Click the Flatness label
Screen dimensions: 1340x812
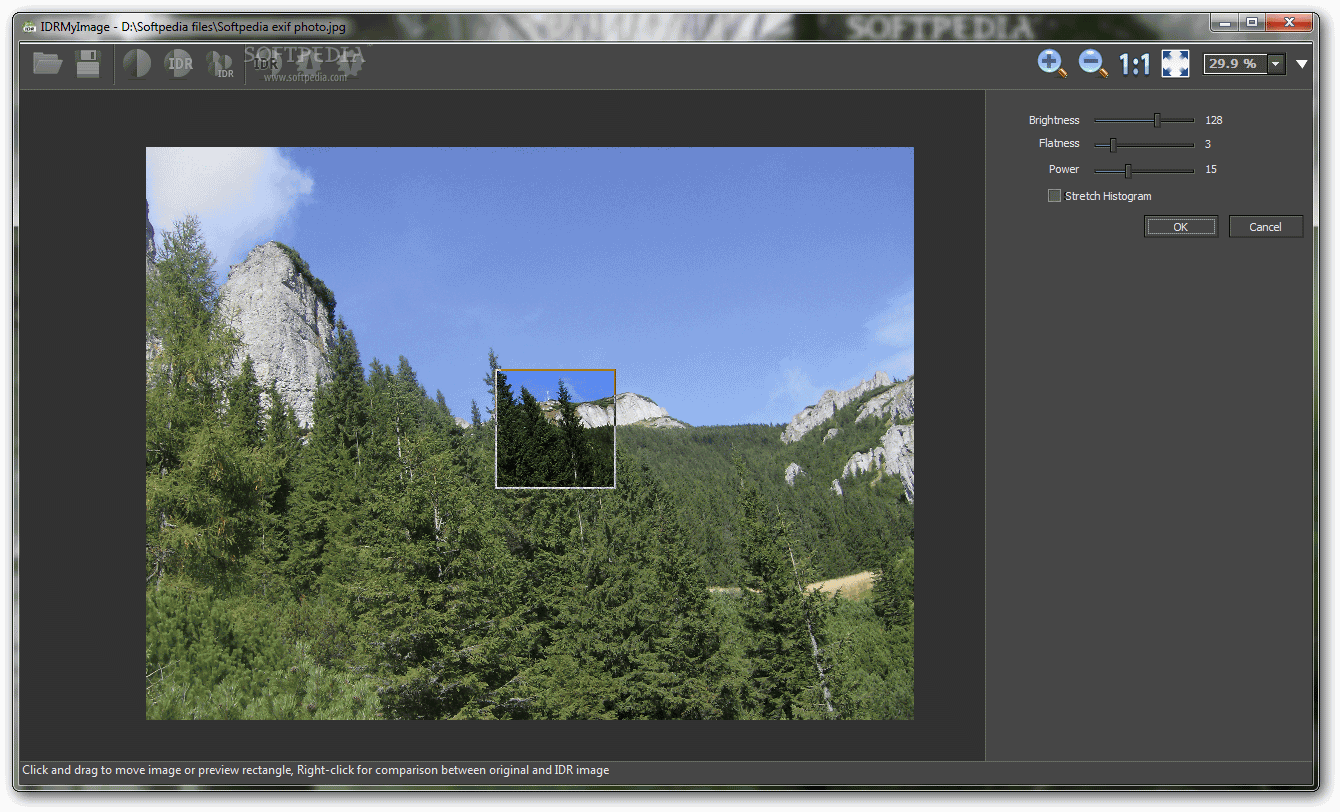click(x=1059, y=144)
